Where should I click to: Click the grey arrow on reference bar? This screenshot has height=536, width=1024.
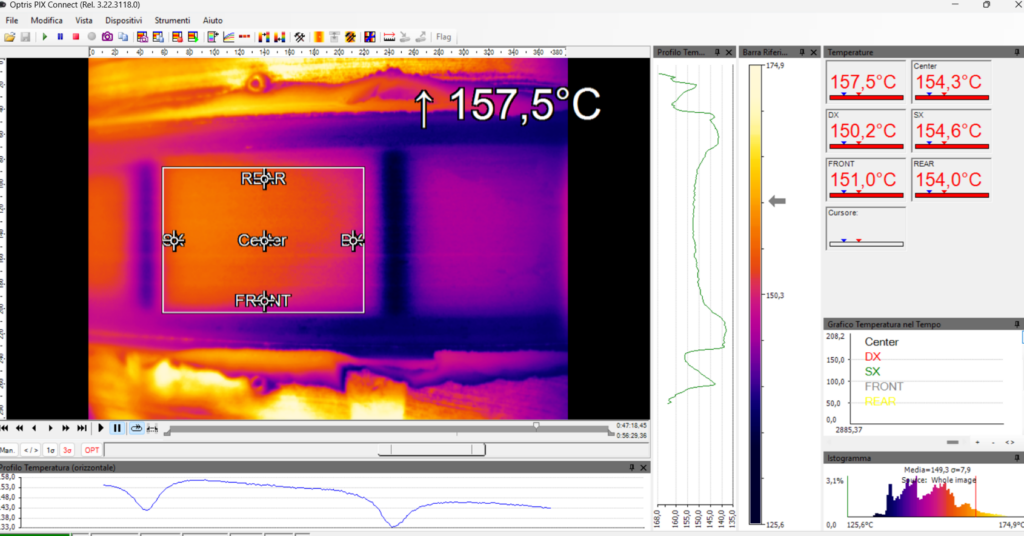pyautogui.click(x=776, y=201)
